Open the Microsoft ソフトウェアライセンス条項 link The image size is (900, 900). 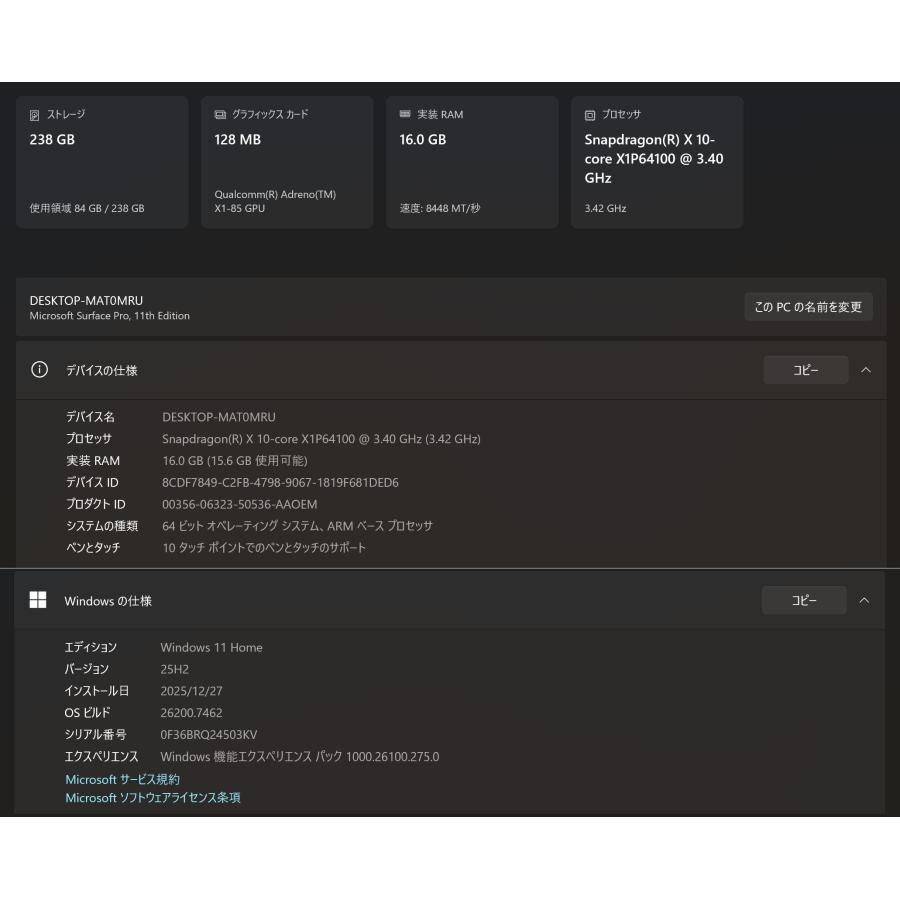pos(151,797)
